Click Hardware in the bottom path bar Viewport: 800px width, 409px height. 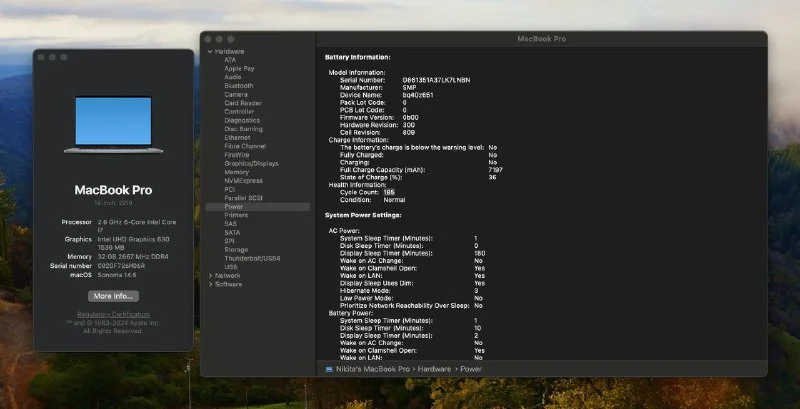pos(430,369)
